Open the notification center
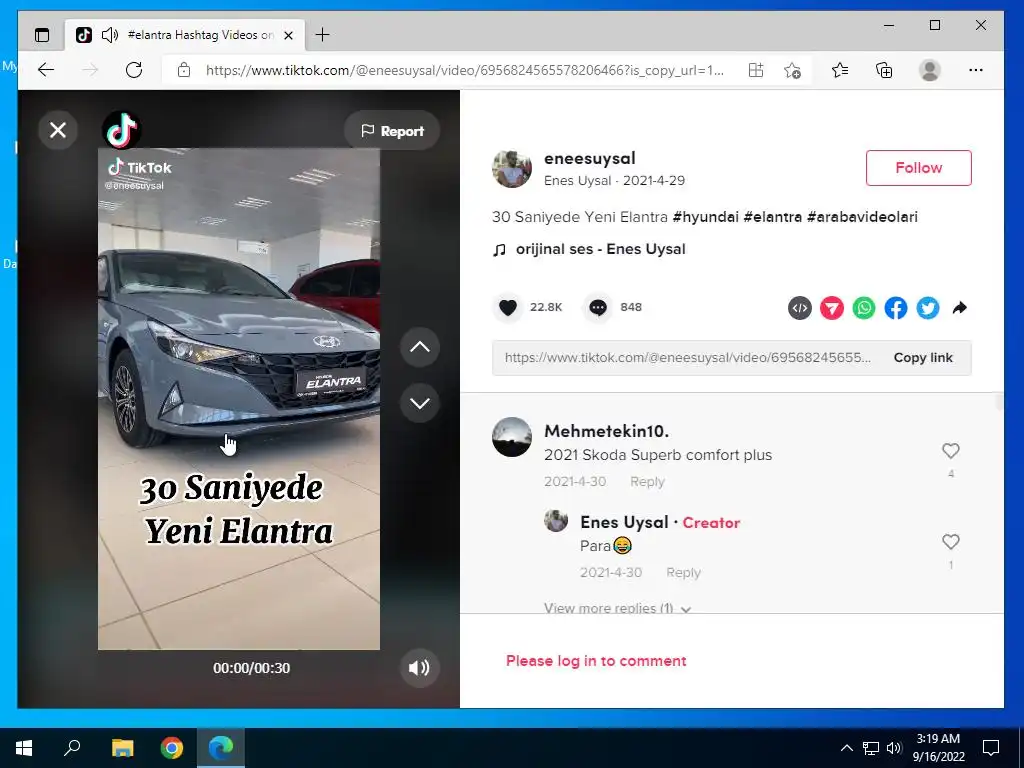This screenshot has width=1024, height=768. tap(991, 748)
